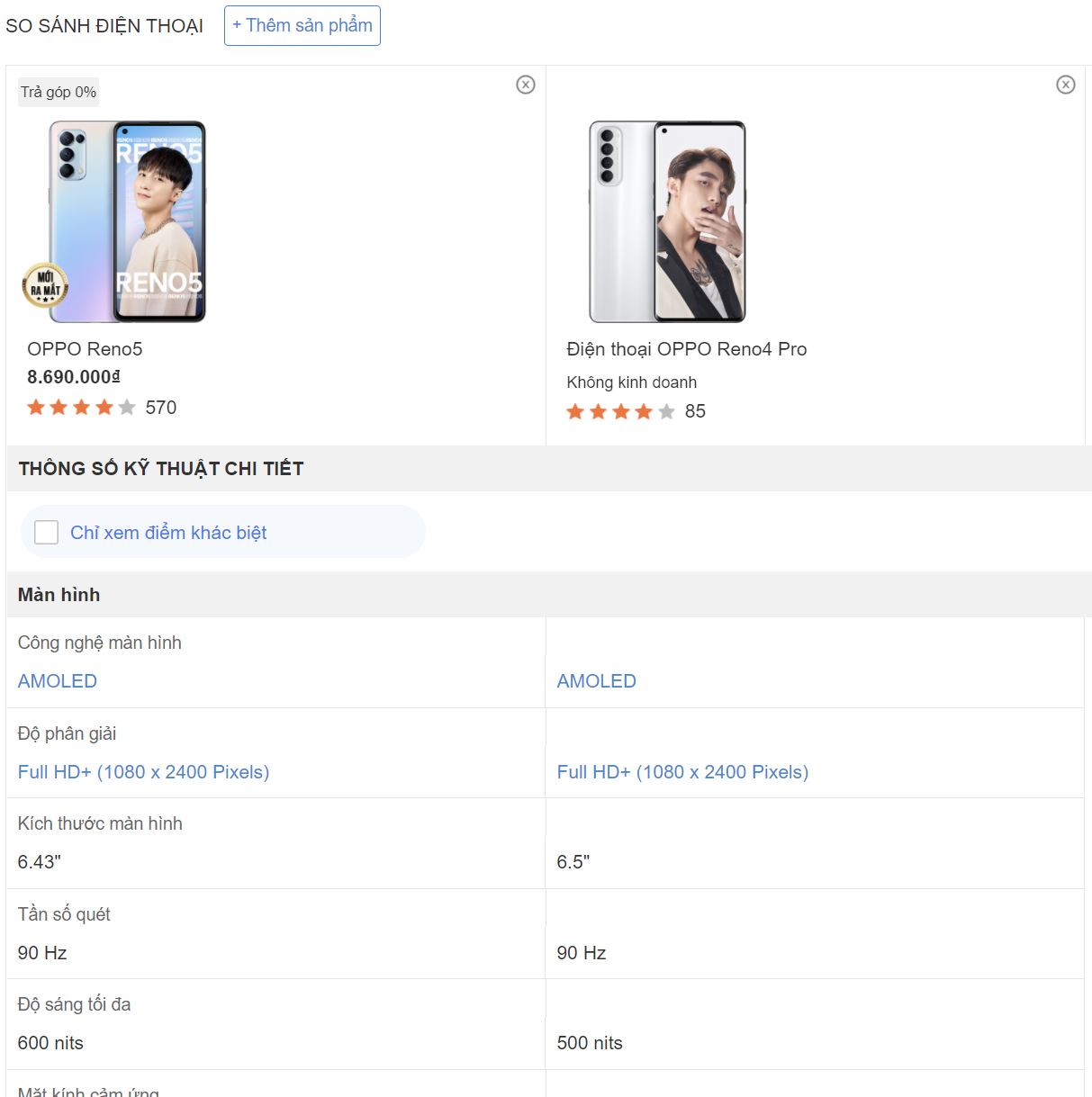Remove OPPO Reno4 Pro from comparison

pos(1066,85)
